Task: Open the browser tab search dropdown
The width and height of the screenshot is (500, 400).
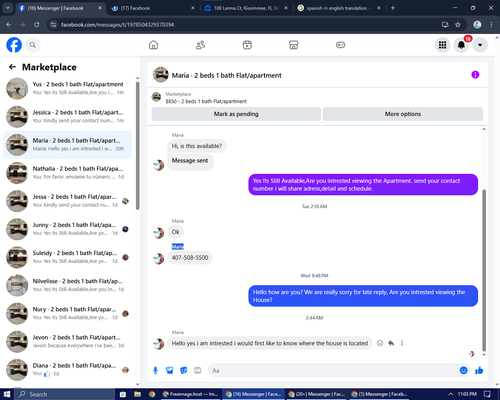Action: click(7, 8)
